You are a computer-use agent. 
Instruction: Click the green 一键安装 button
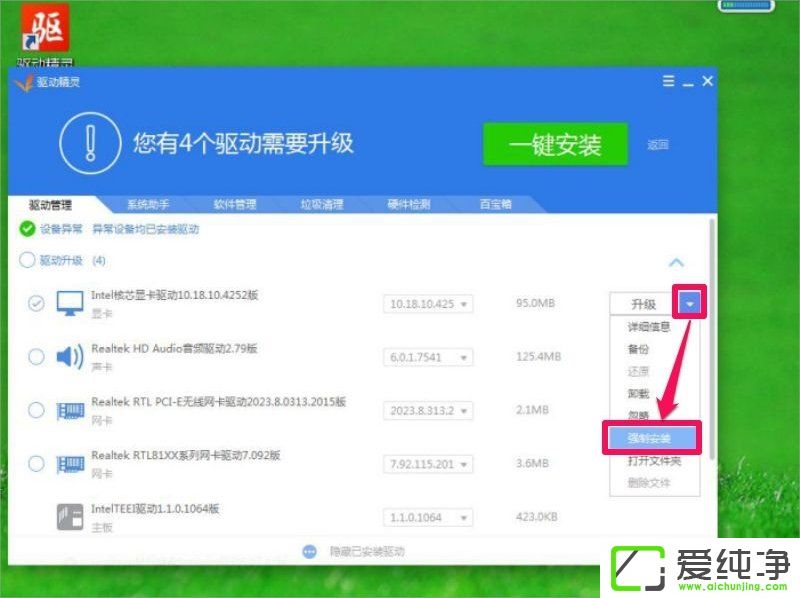tap(556, 144)
